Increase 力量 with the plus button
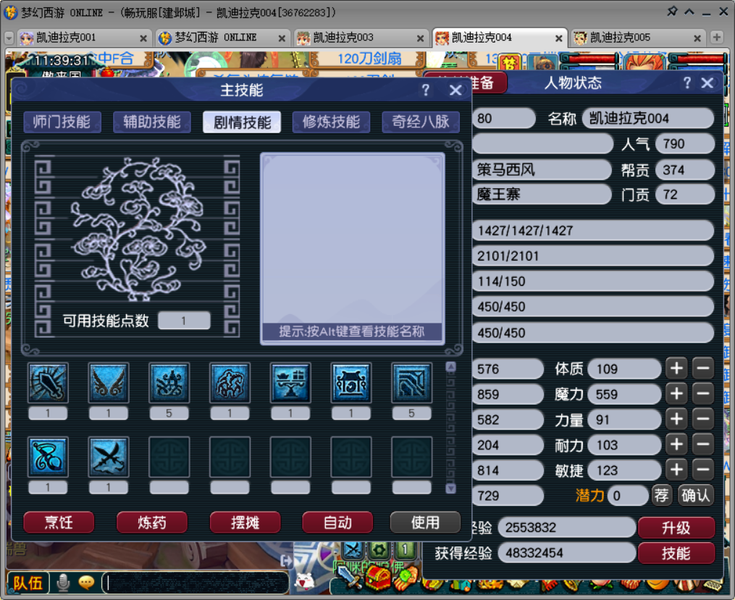This screenshot has width=735, height=600. [676, 419]
